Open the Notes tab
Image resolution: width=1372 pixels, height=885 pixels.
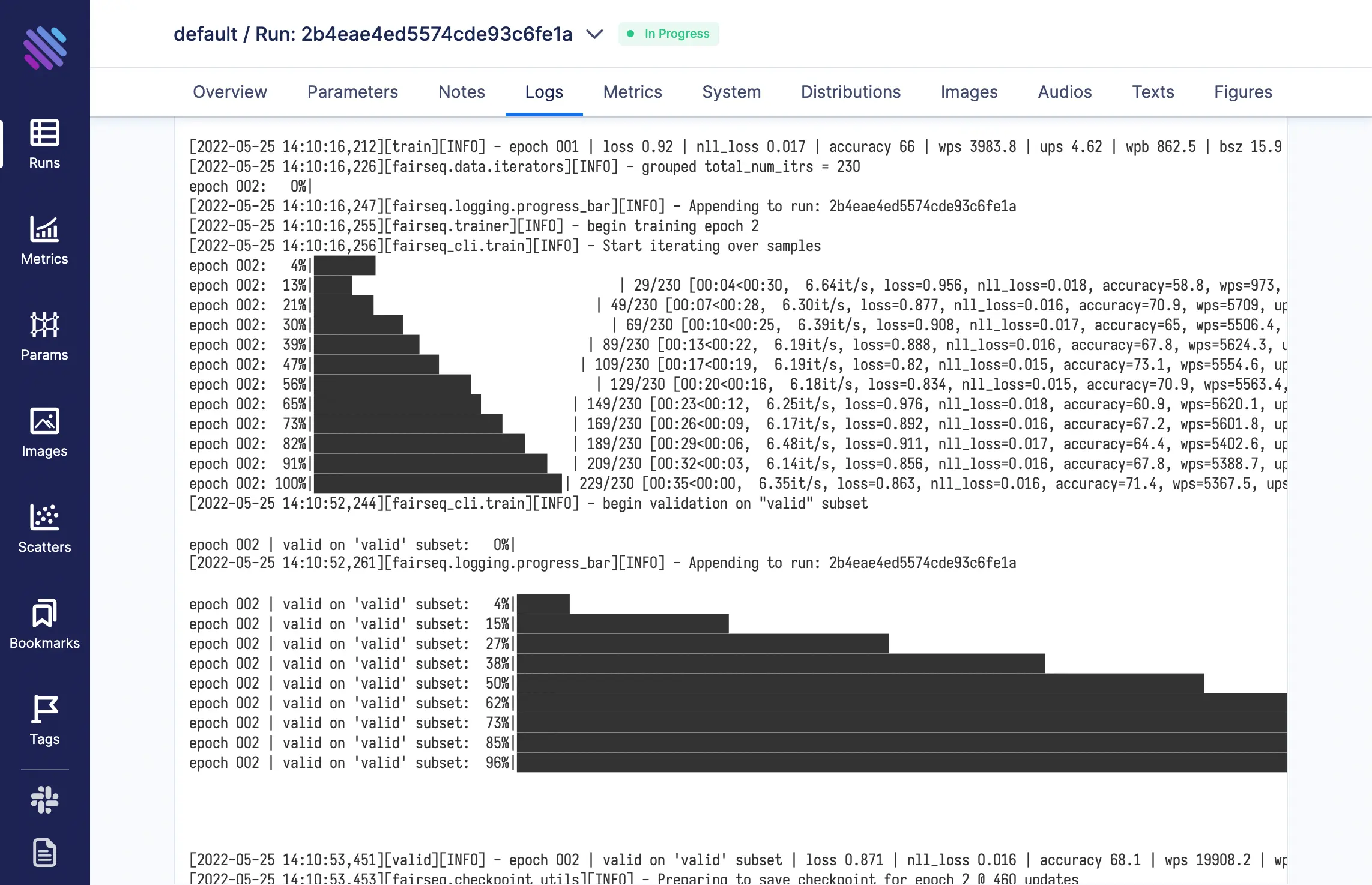click(461, 92)
